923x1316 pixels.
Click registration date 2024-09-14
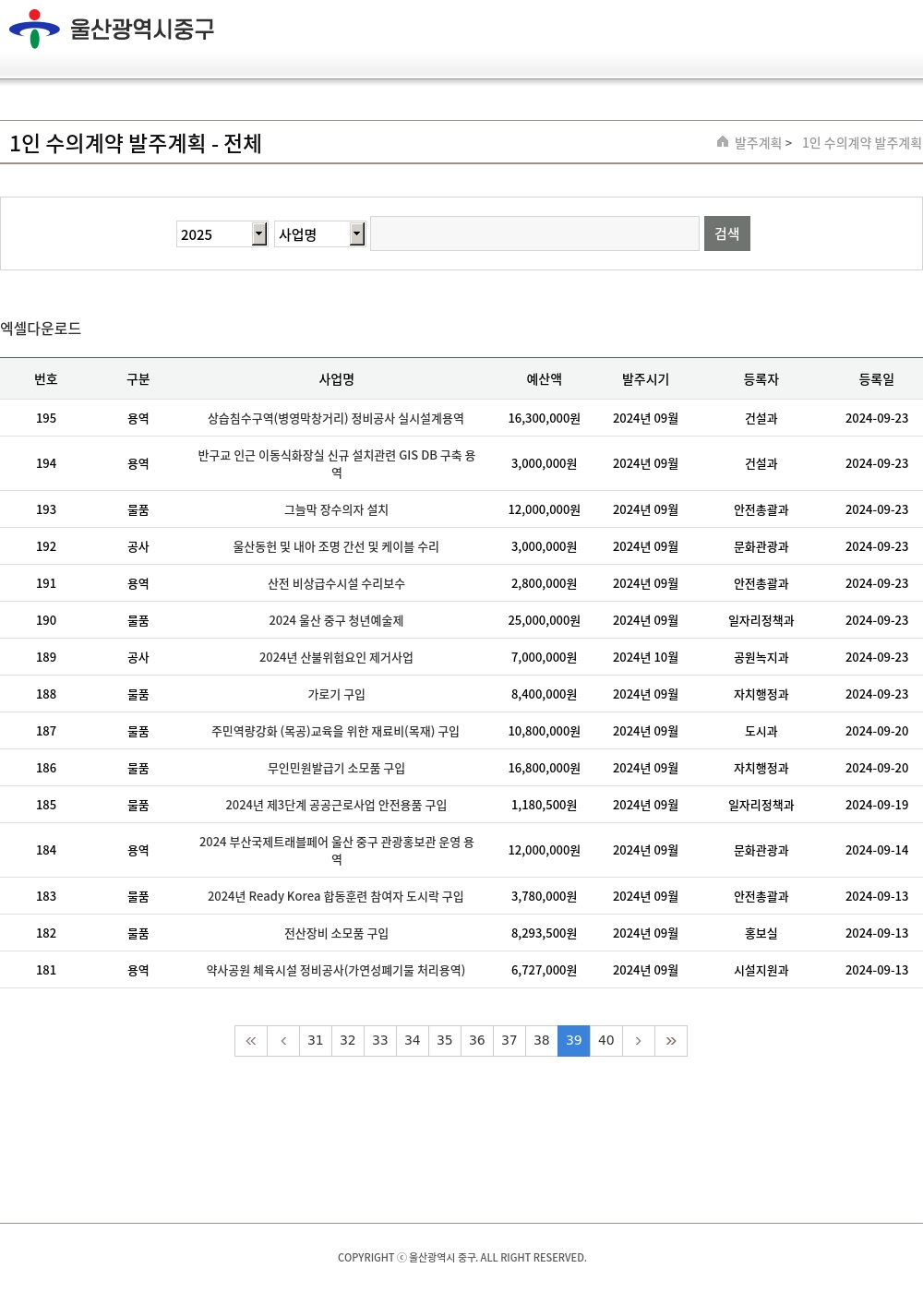[x=877, y=851]
